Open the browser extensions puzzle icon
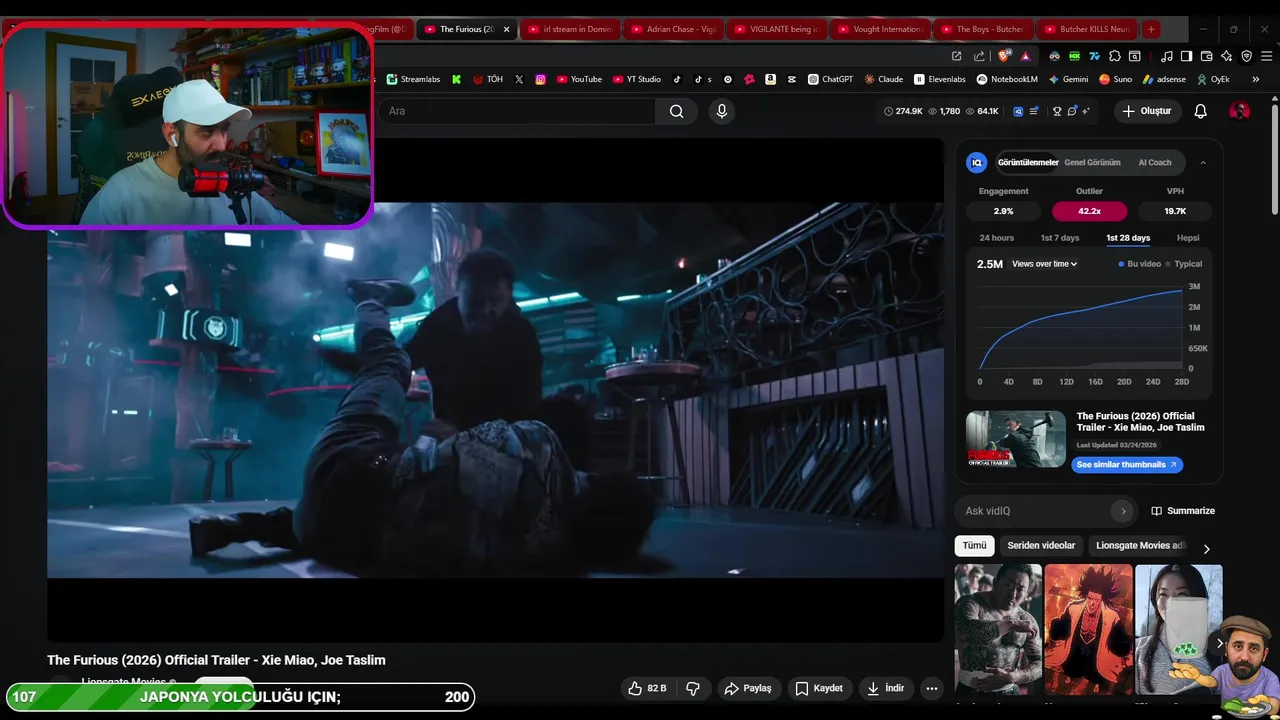 (x=1114, y=56)
